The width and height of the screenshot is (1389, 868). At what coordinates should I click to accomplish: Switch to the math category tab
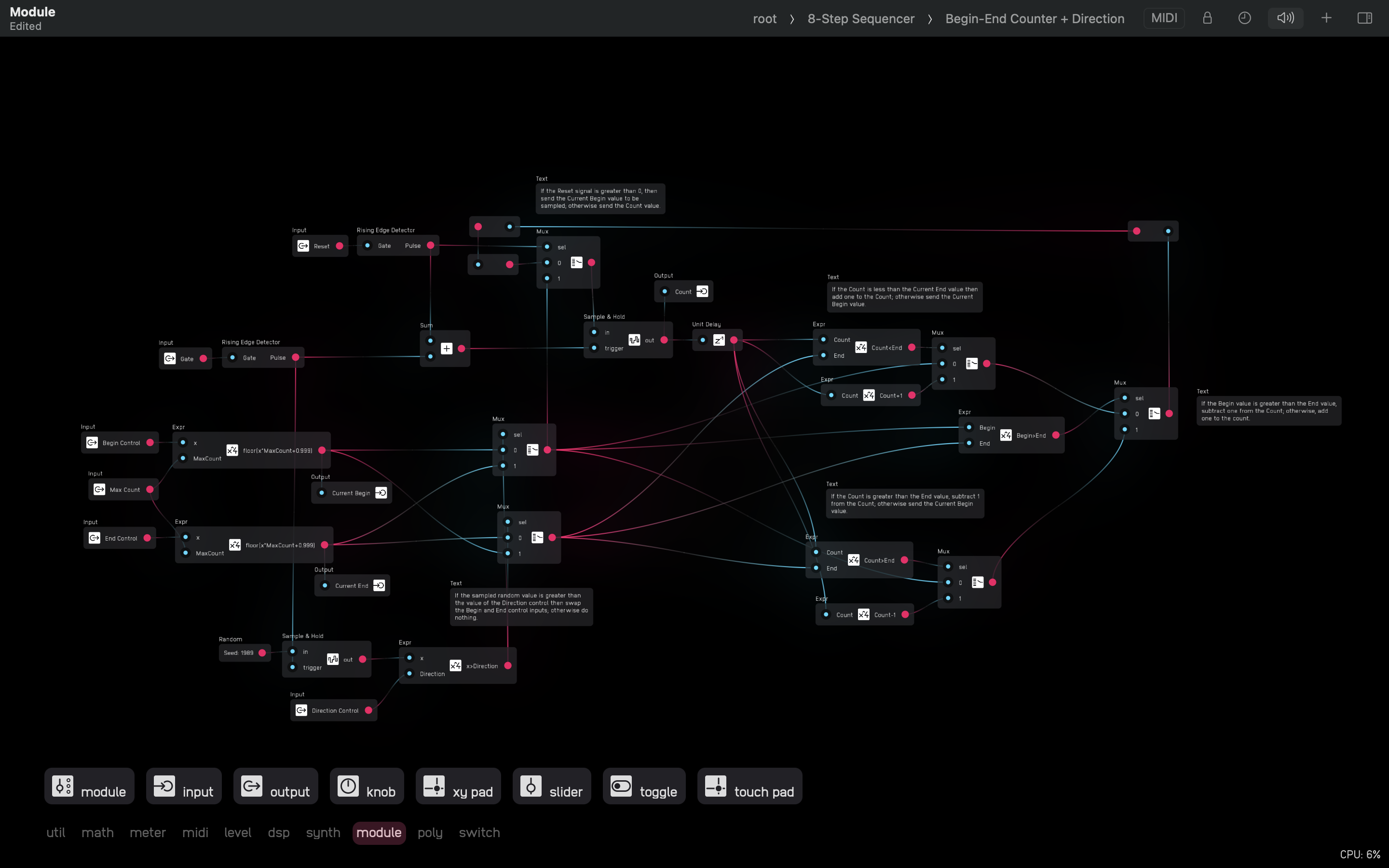coord(97,832)
